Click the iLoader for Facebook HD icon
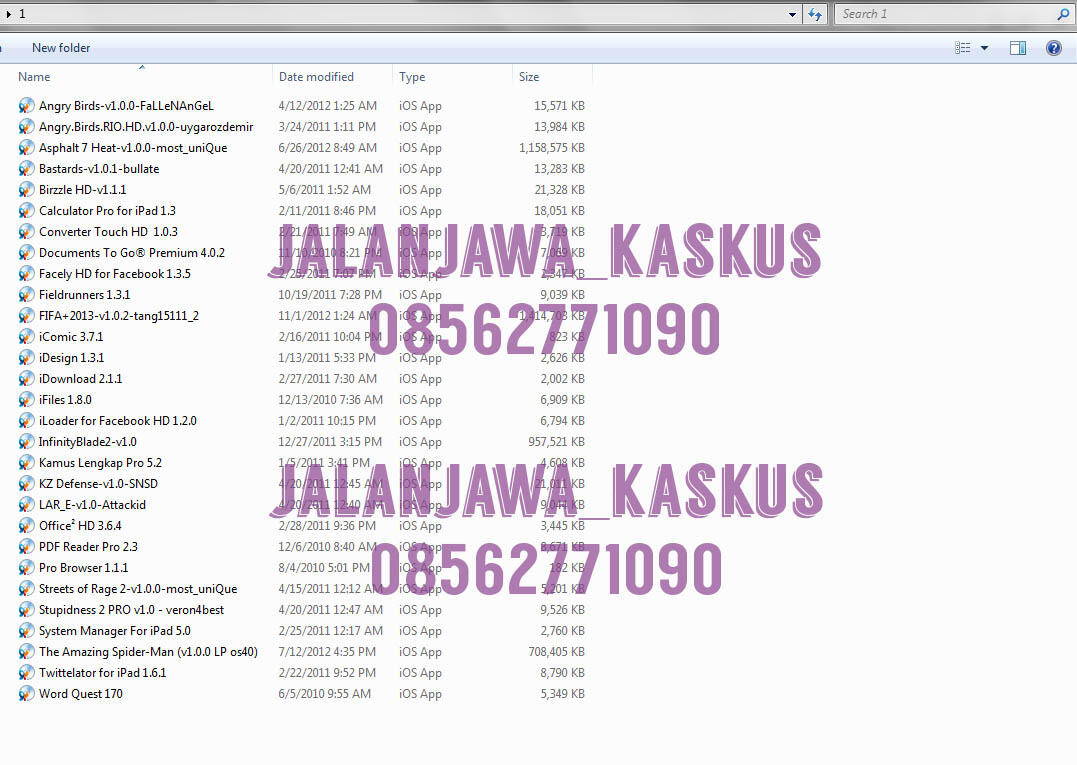1077x765 pixels. 26,421
